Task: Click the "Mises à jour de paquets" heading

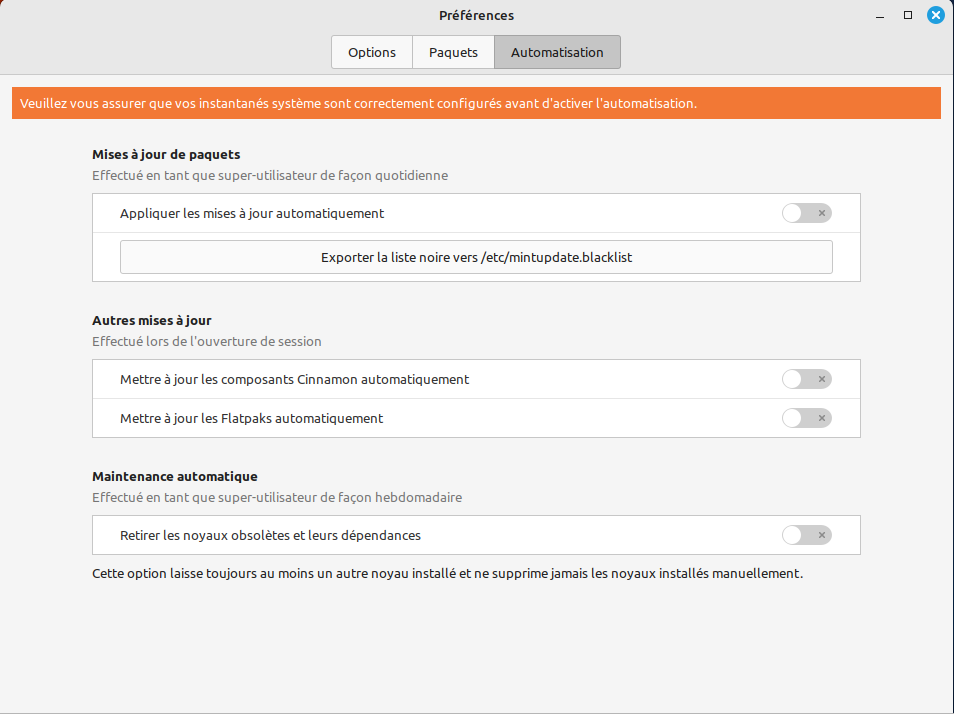Action: tap(166, 154)
